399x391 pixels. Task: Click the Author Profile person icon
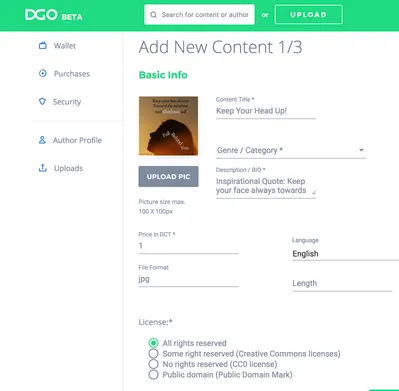click(x=42, y=140)
